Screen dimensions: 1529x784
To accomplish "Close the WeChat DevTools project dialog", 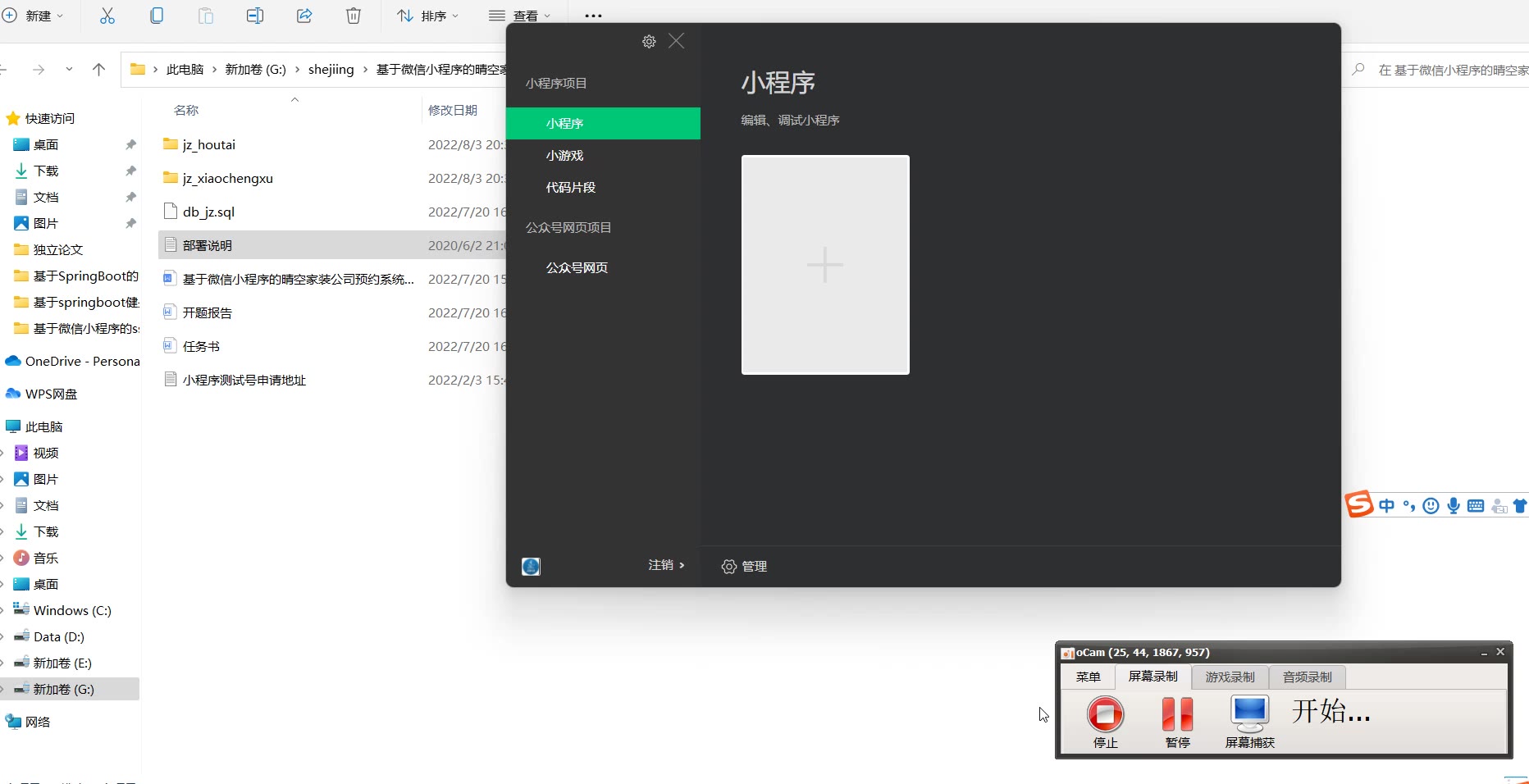I will click(x=676, y=41).
